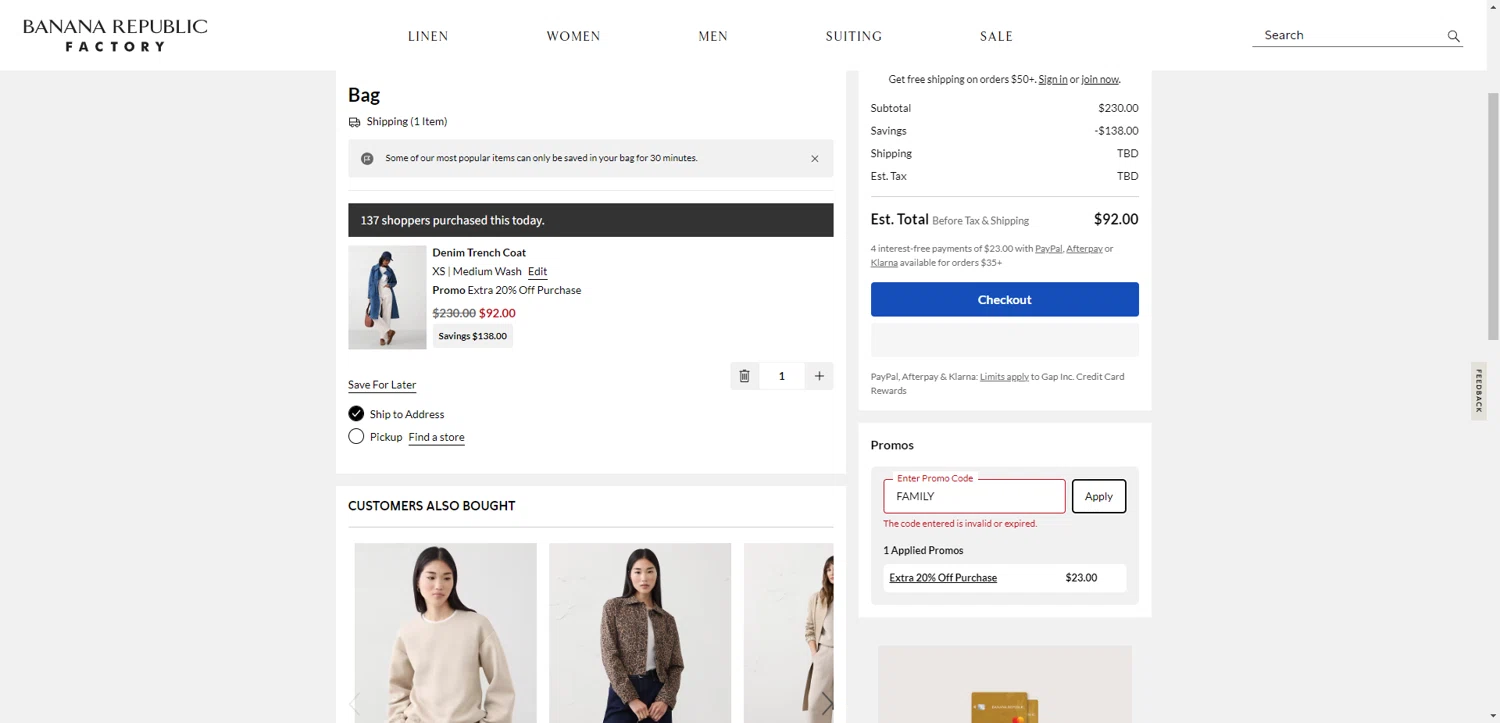Viewport: 1500px width, 723px height.
Task: Edit the Denim Trench Coat options
Action: 537,272
